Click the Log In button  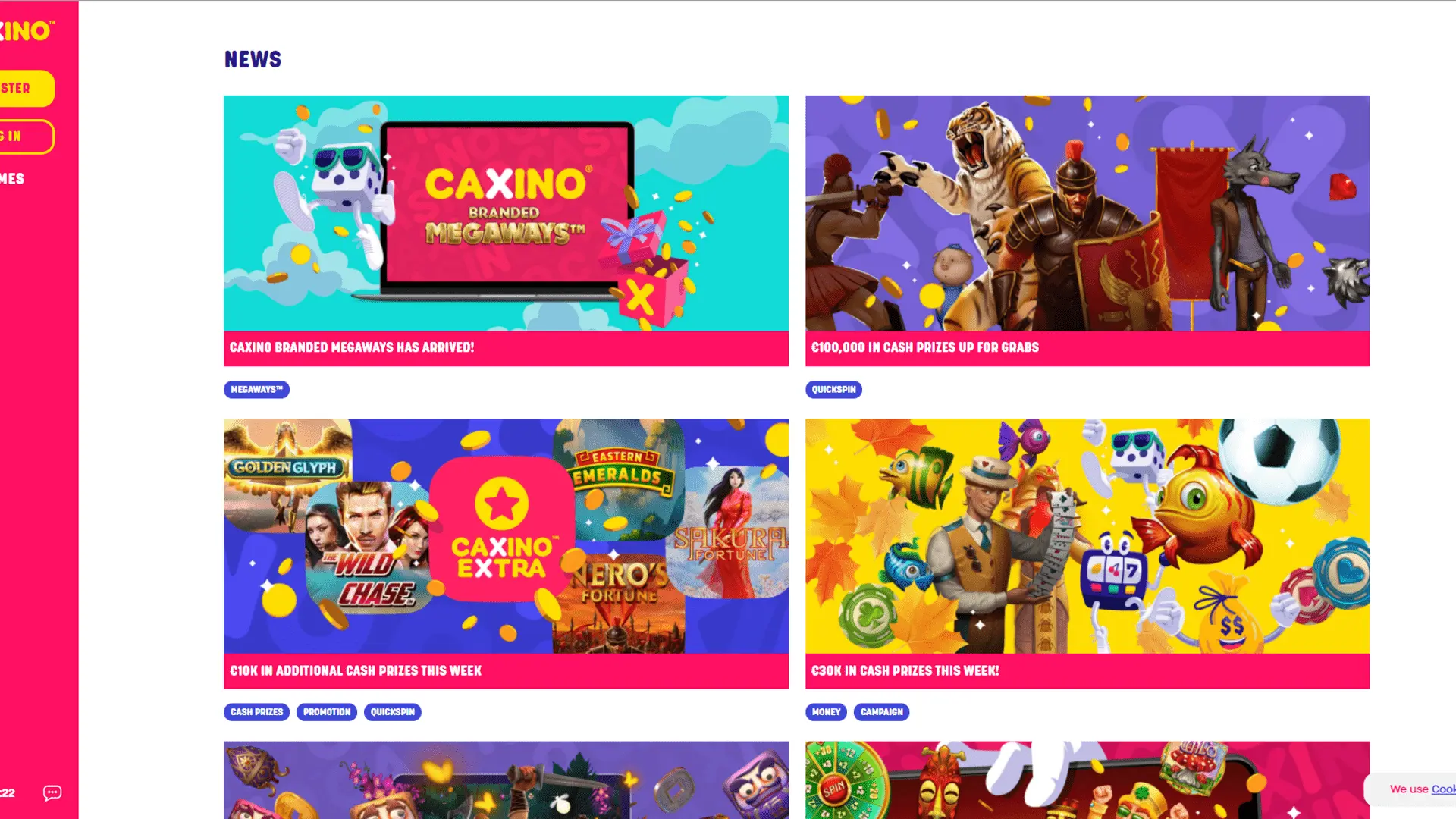pos(27,136)
